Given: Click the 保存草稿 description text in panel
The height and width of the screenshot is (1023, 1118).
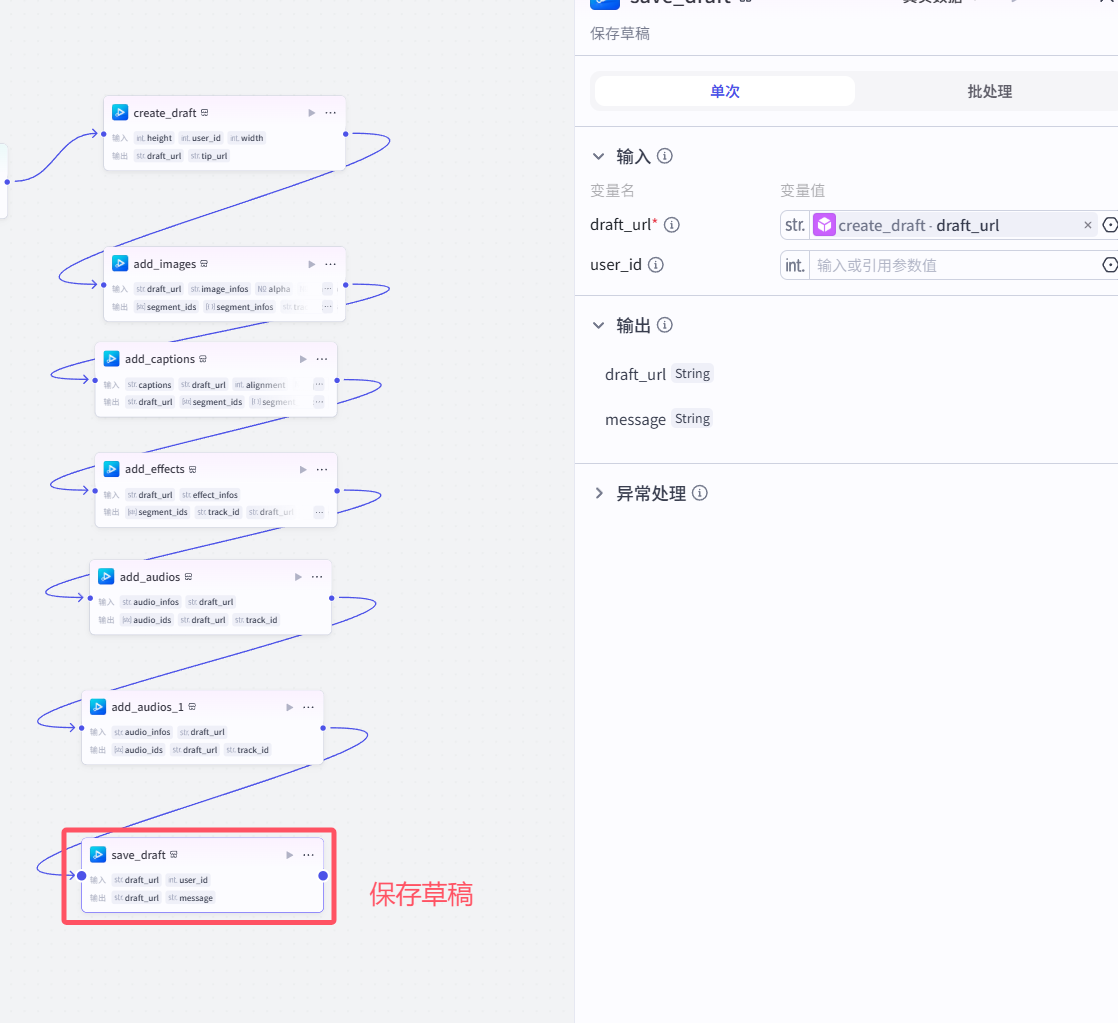Looking at the screenshot, I should pyautogui.click(x=620, y=34).
